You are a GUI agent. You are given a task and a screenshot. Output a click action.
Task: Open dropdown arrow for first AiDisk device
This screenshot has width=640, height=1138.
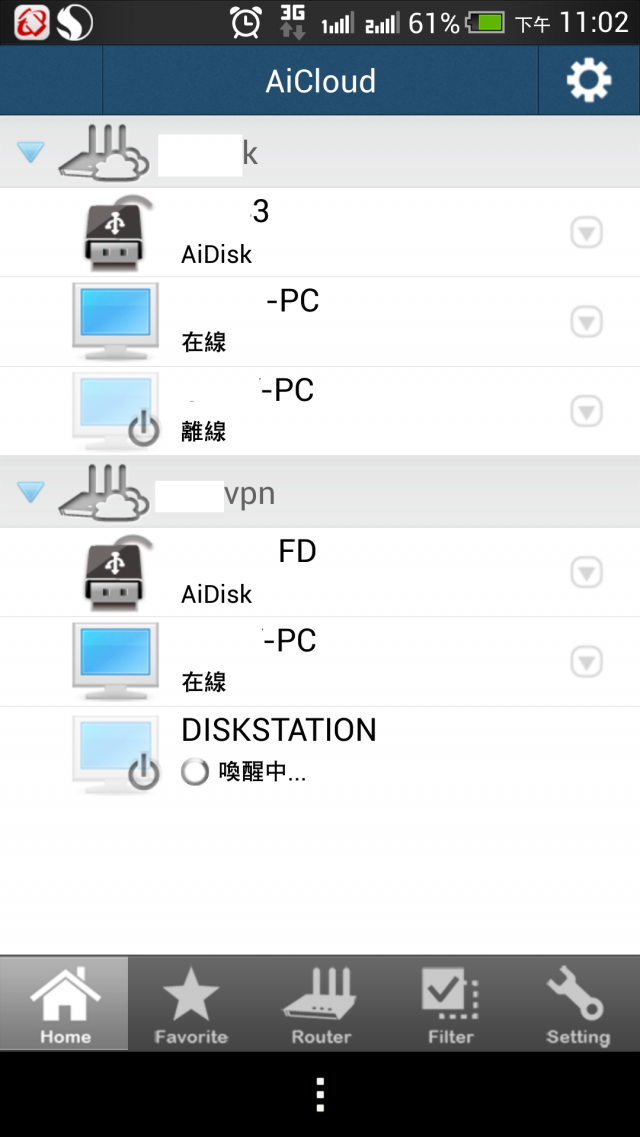pos(586,233)
